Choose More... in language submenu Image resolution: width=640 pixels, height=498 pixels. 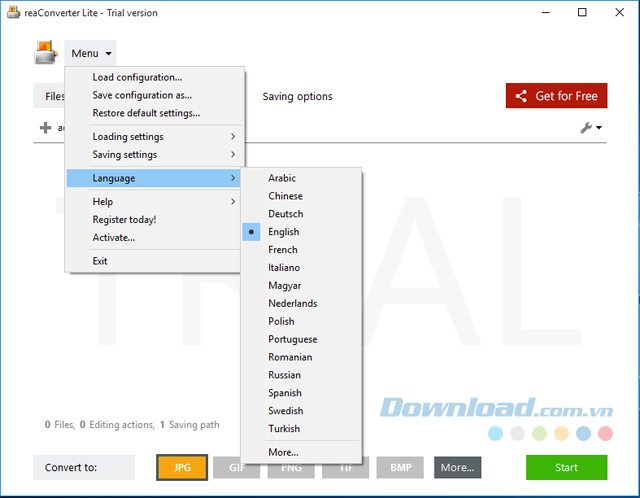click(283, 452)
